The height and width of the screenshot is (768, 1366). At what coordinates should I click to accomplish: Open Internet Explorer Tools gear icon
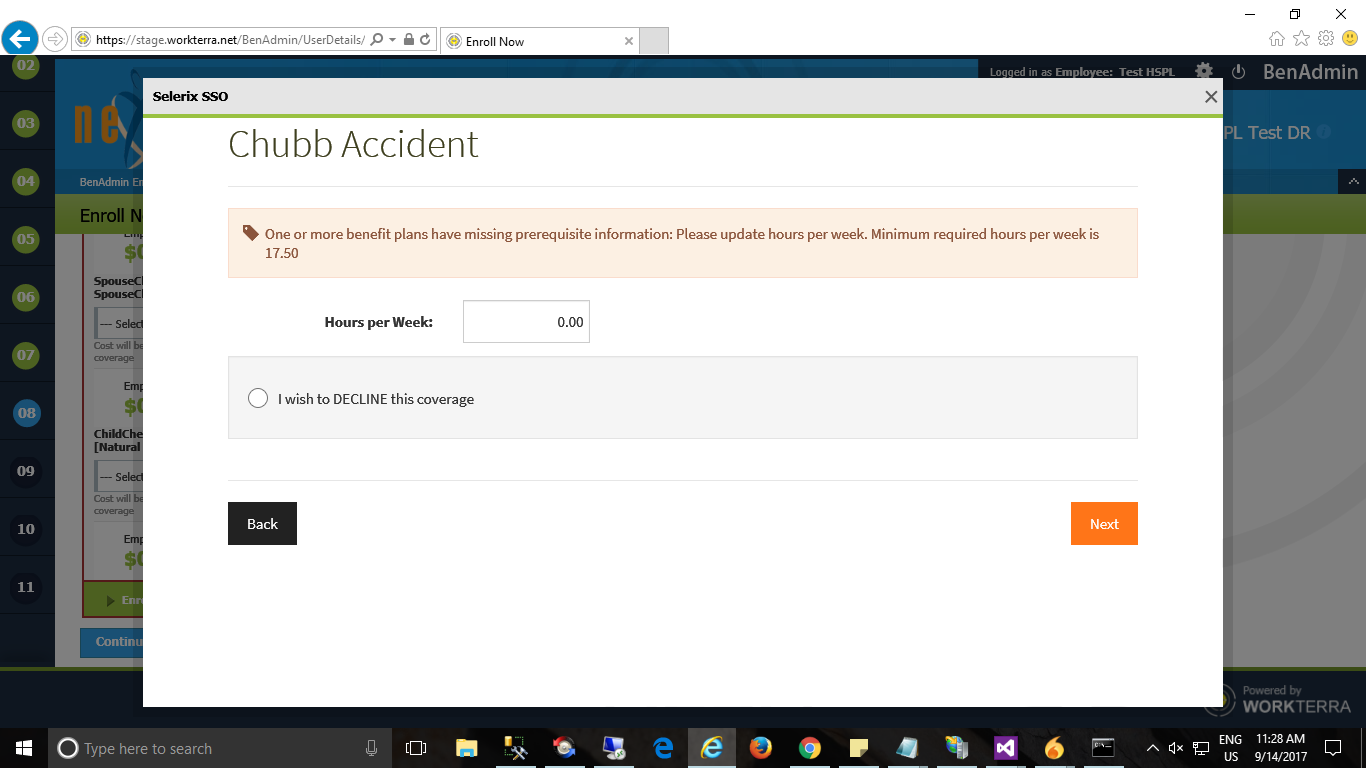[1325, 38]
